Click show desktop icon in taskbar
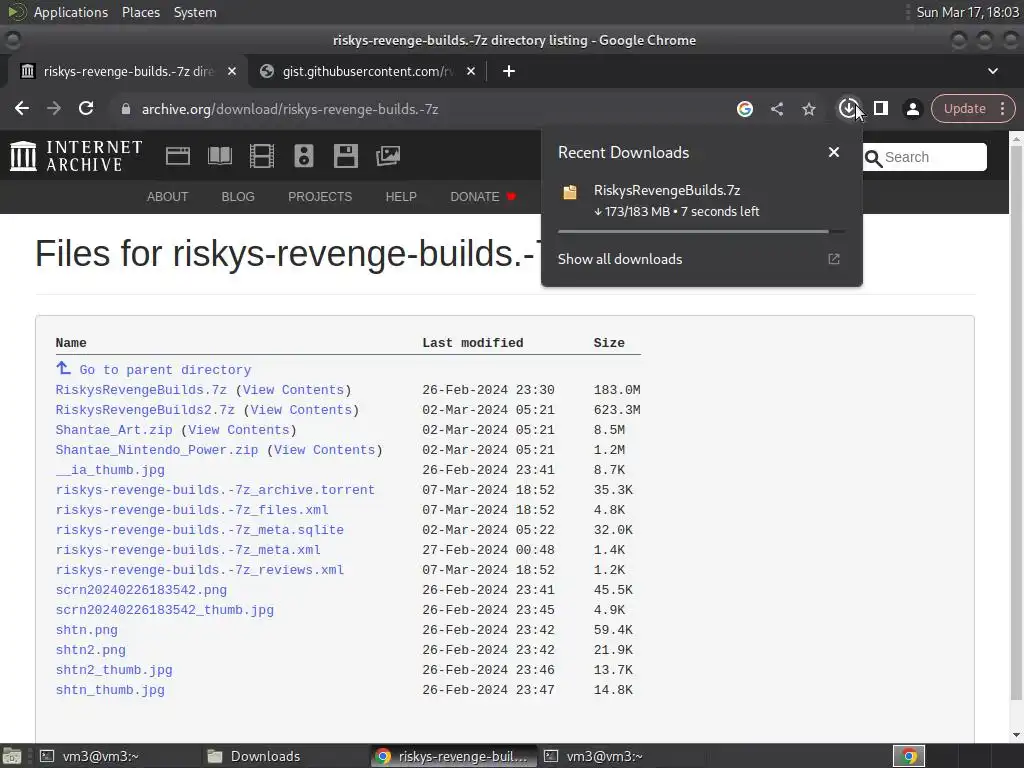The width and height of the screenshot is (1024, 768). tap(12, 756)
